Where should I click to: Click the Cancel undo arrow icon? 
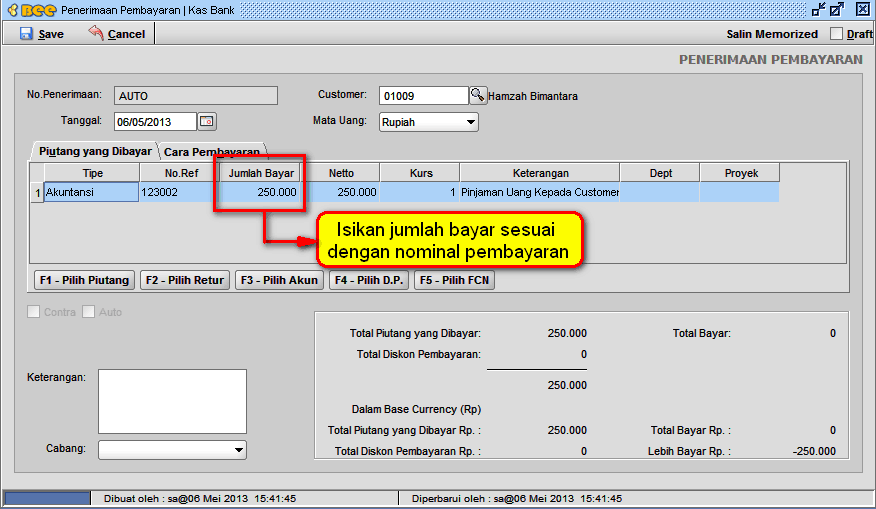point(96,33)
